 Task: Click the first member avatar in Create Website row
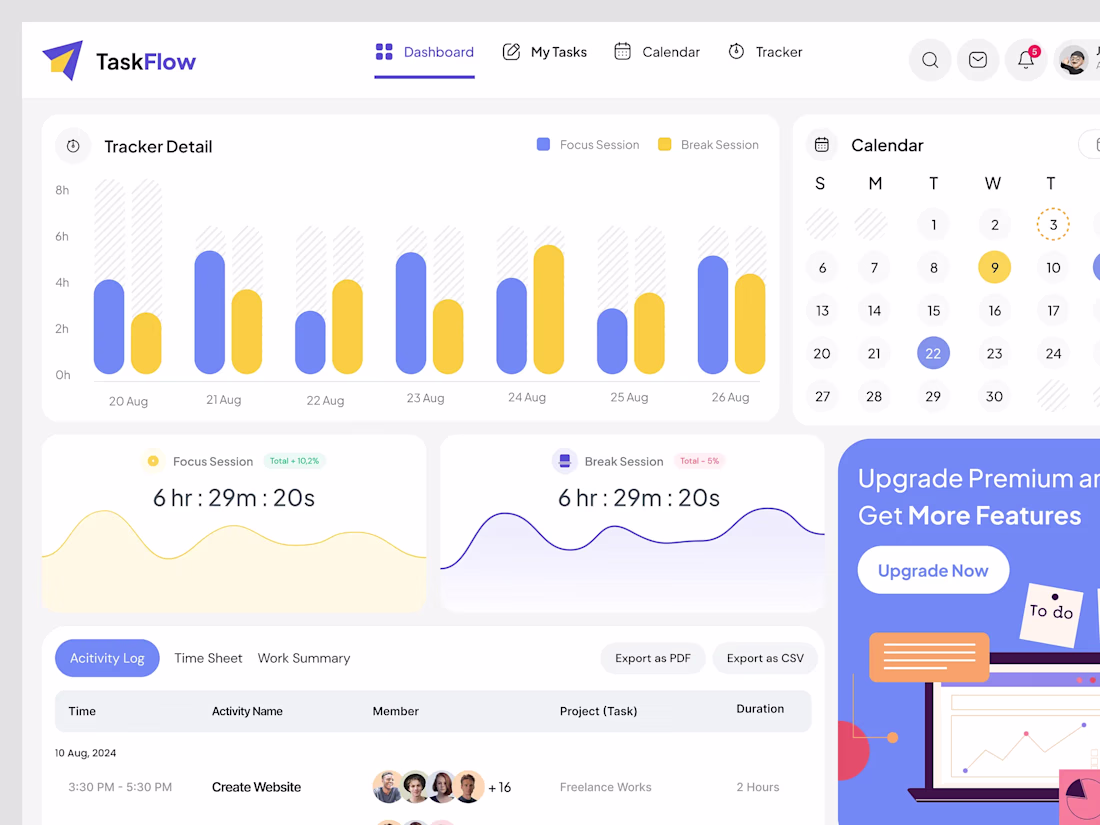click(388, 786)
